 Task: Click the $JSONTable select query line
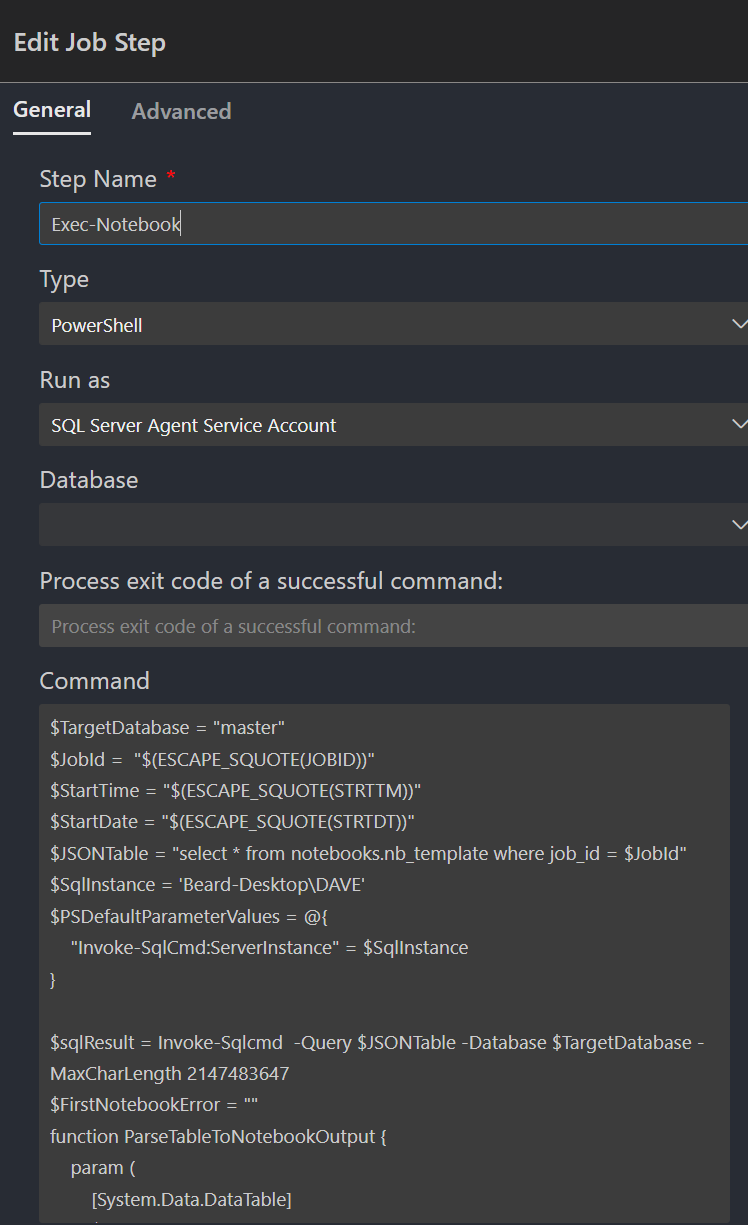click(x=366, y=853)
